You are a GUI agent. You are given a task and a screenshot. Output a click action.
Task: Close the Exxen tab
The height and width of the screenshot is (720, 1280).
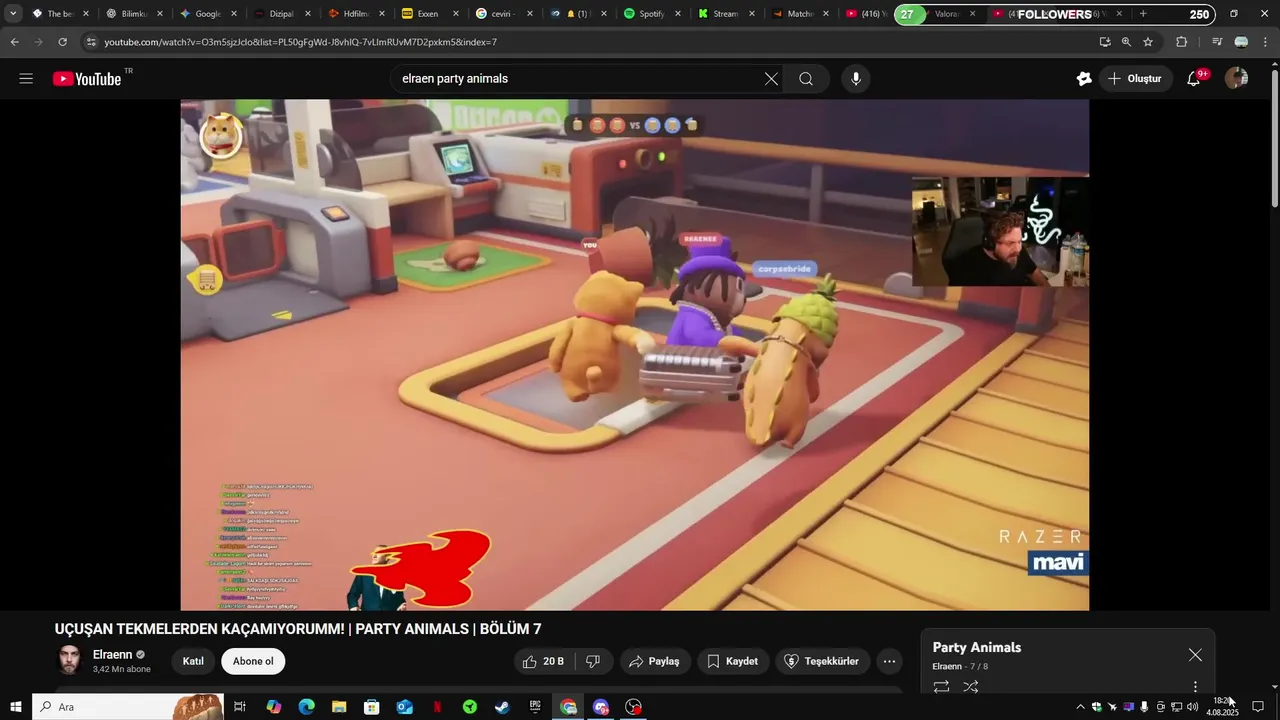tap(456, 14)
